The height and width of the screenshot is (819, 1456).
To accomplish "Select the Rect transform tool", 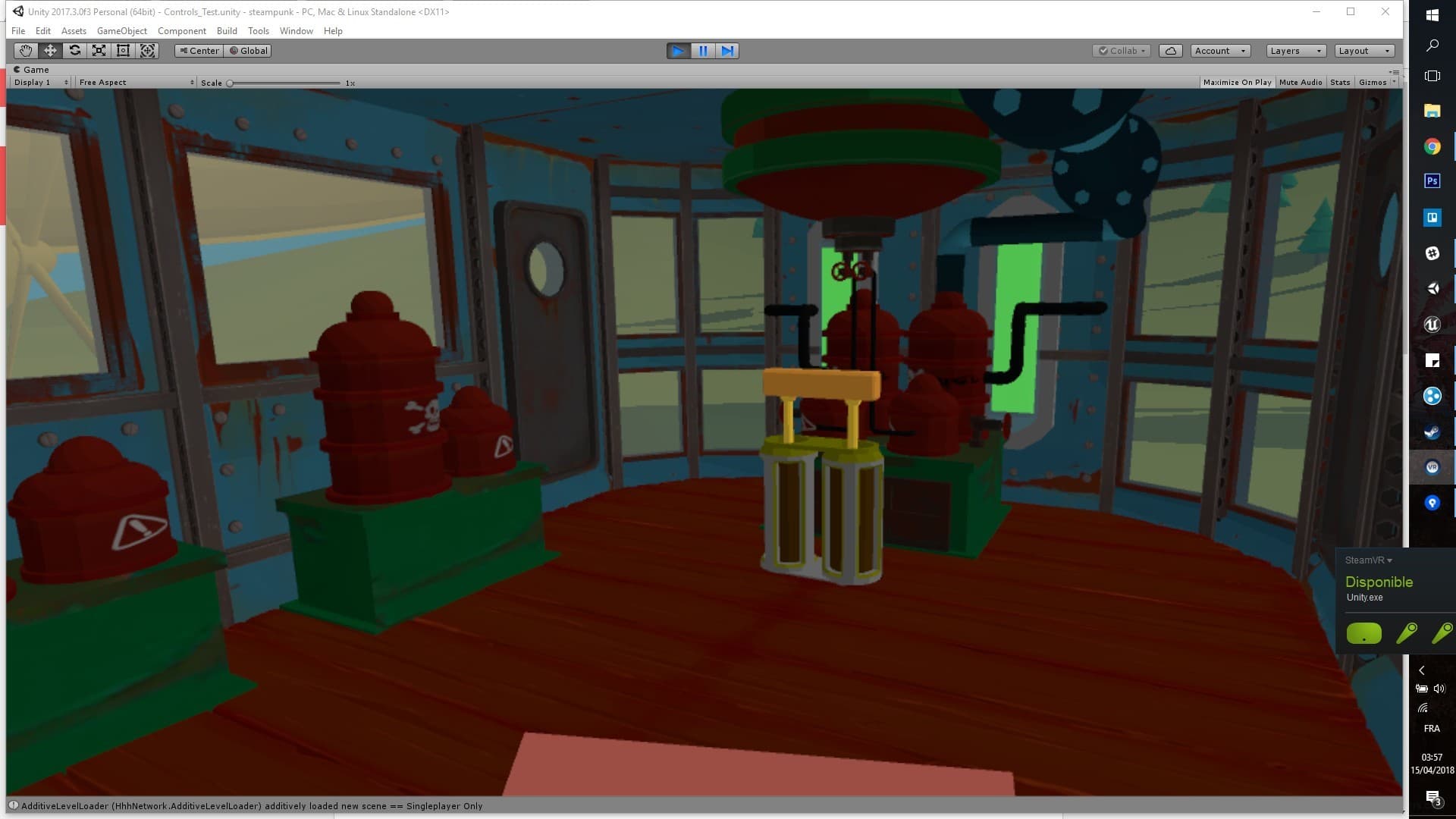I will [123, 51].
